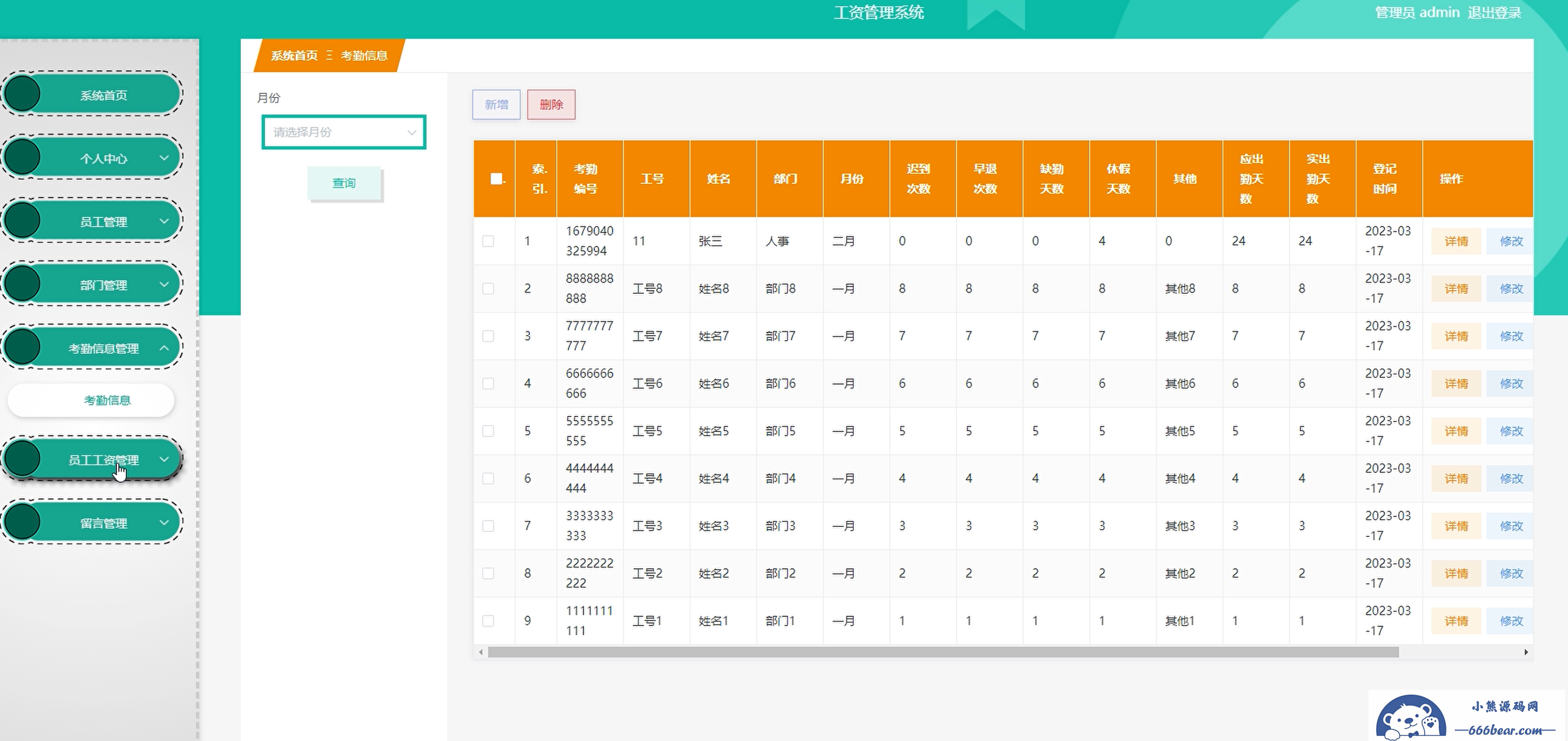Screen dimensions: 1568x741
Task: Open the 员工工资管理 sidebar menu
Action: pos(93,459)
